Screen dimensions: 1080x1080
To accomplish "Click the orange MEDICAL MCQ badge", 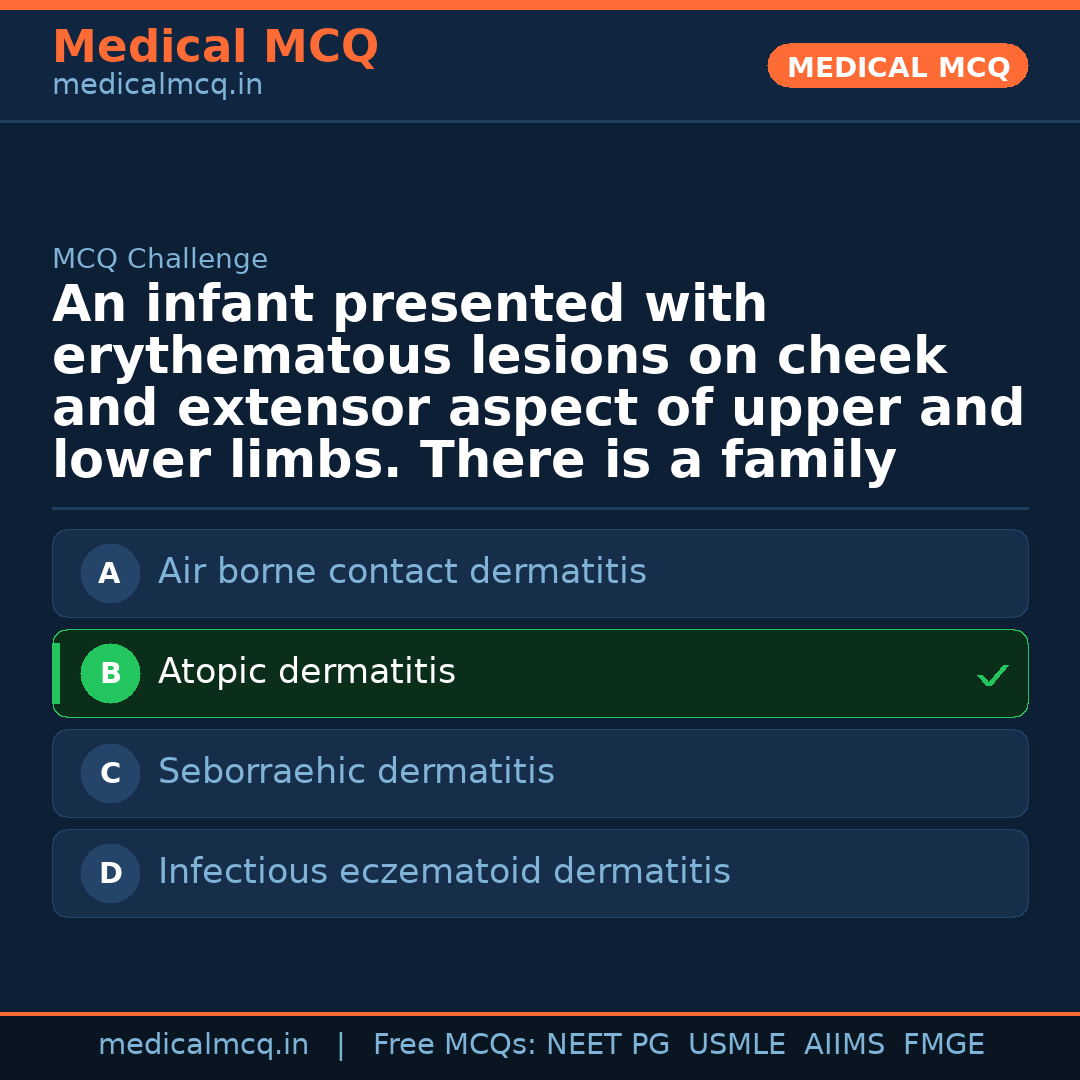I will (x=897, y=66).
